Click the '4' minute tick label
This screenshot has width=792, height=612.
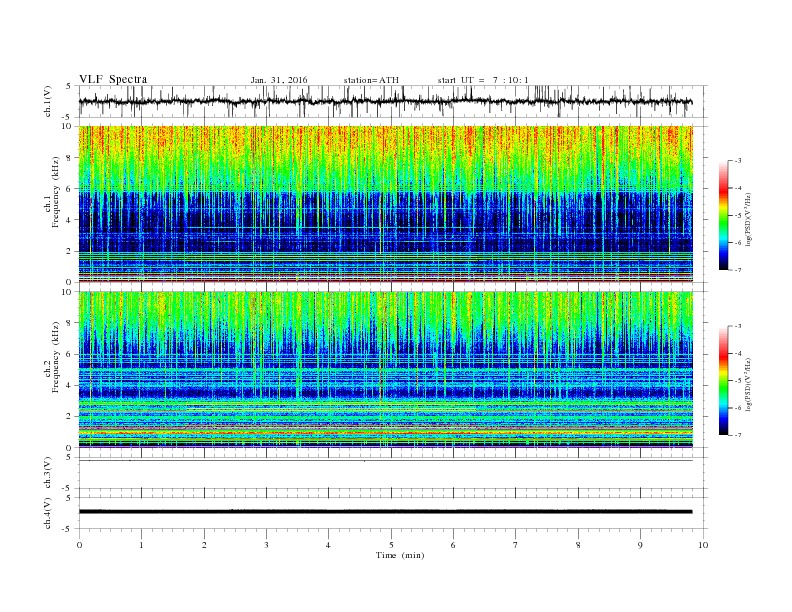[328, 545]
